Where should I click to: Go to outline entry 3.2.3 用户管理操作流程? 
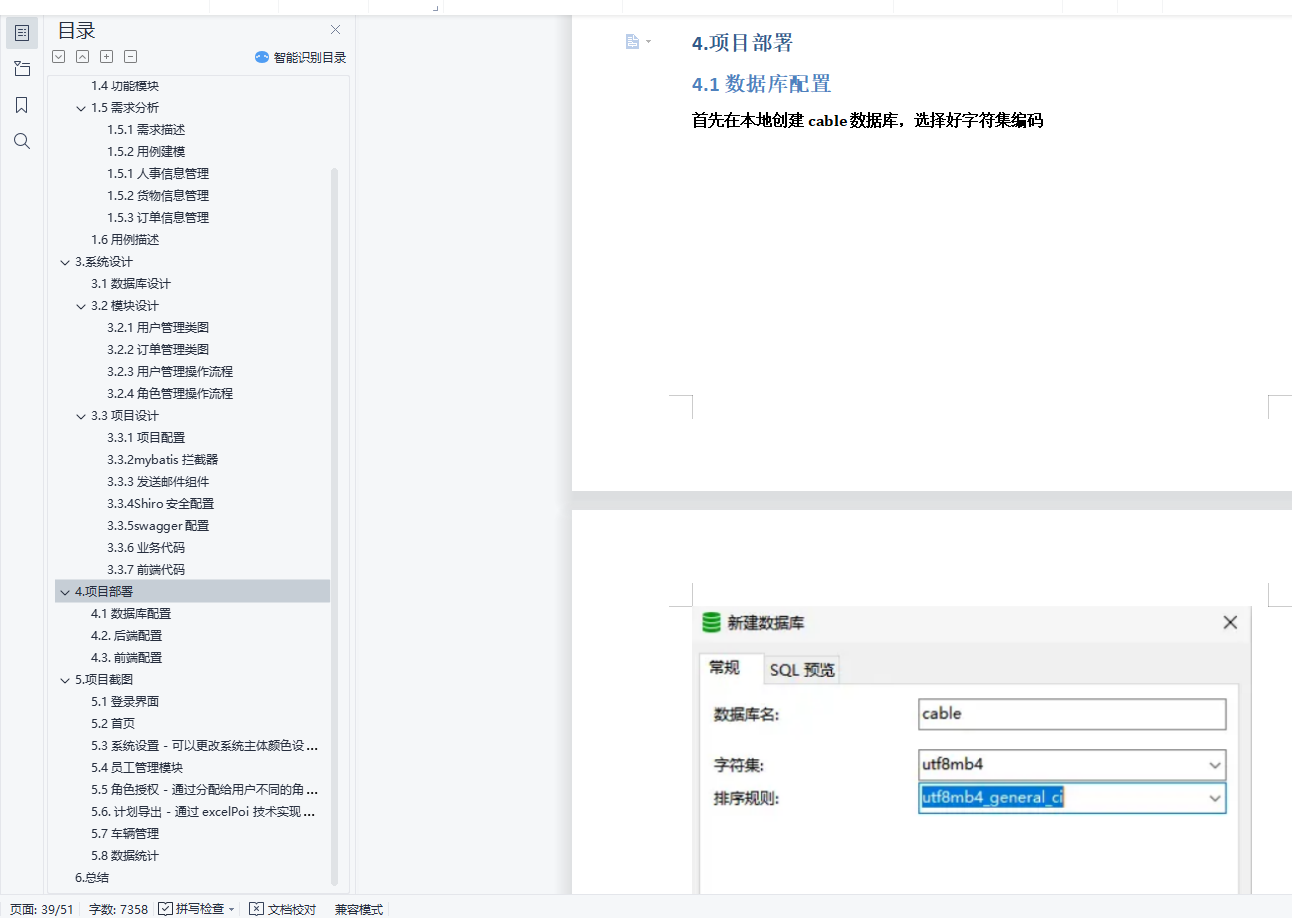[170, 372]
